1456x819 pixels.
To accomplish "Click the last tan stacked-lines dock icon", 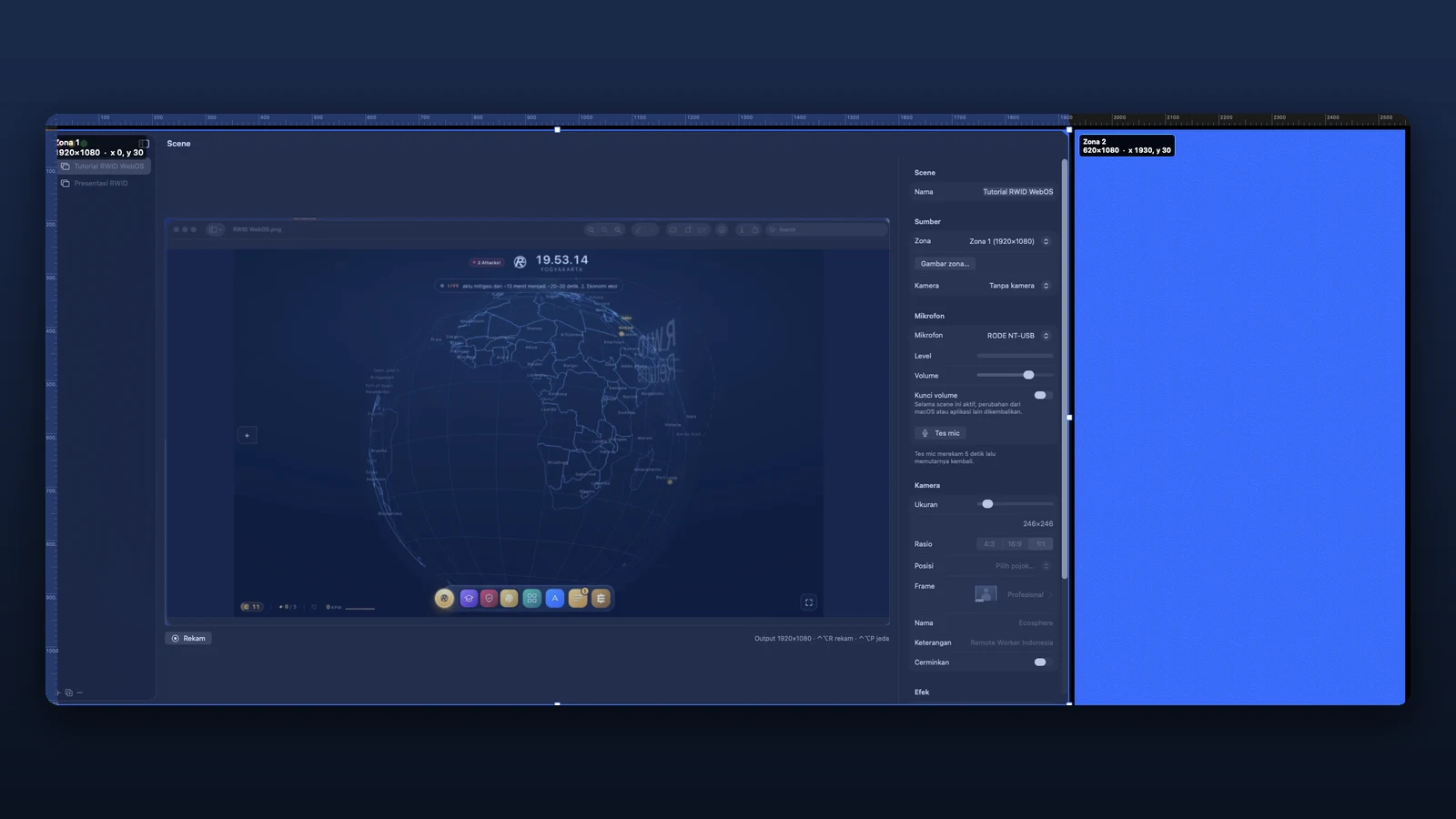I will pos(601,599).
